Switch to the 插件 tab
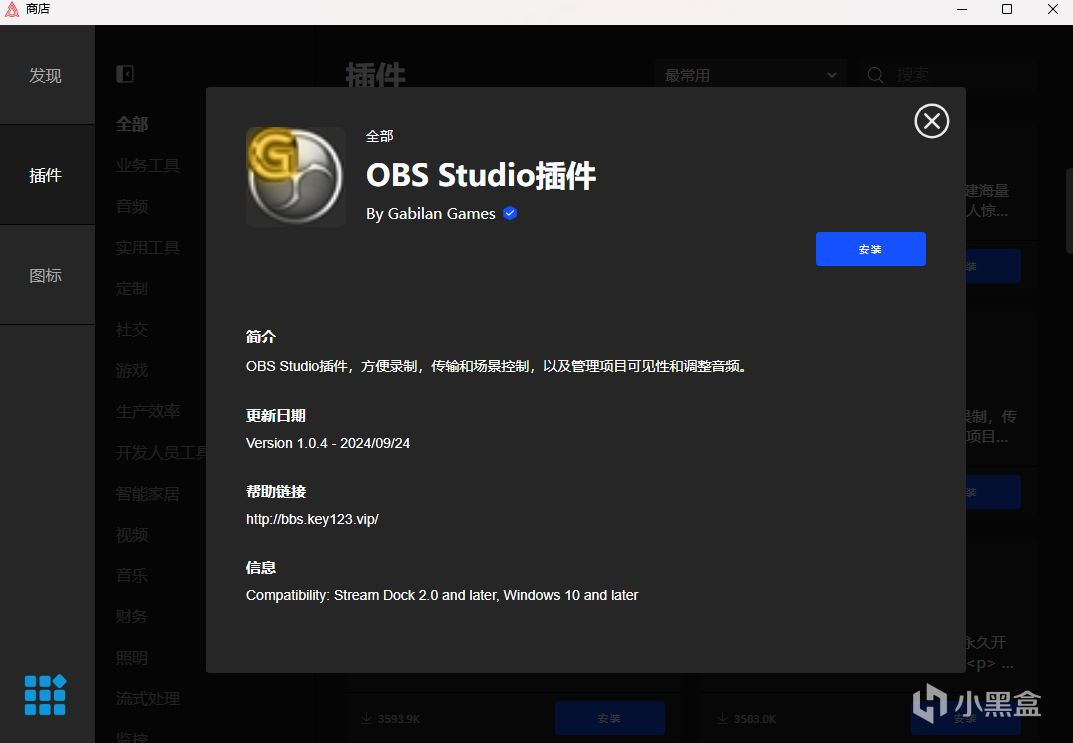1073x743 pixels. (x=46, y=175)
